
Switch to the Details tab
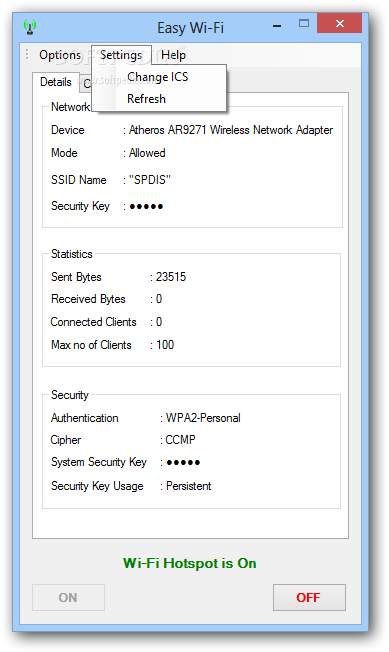[x=56, y=82]
